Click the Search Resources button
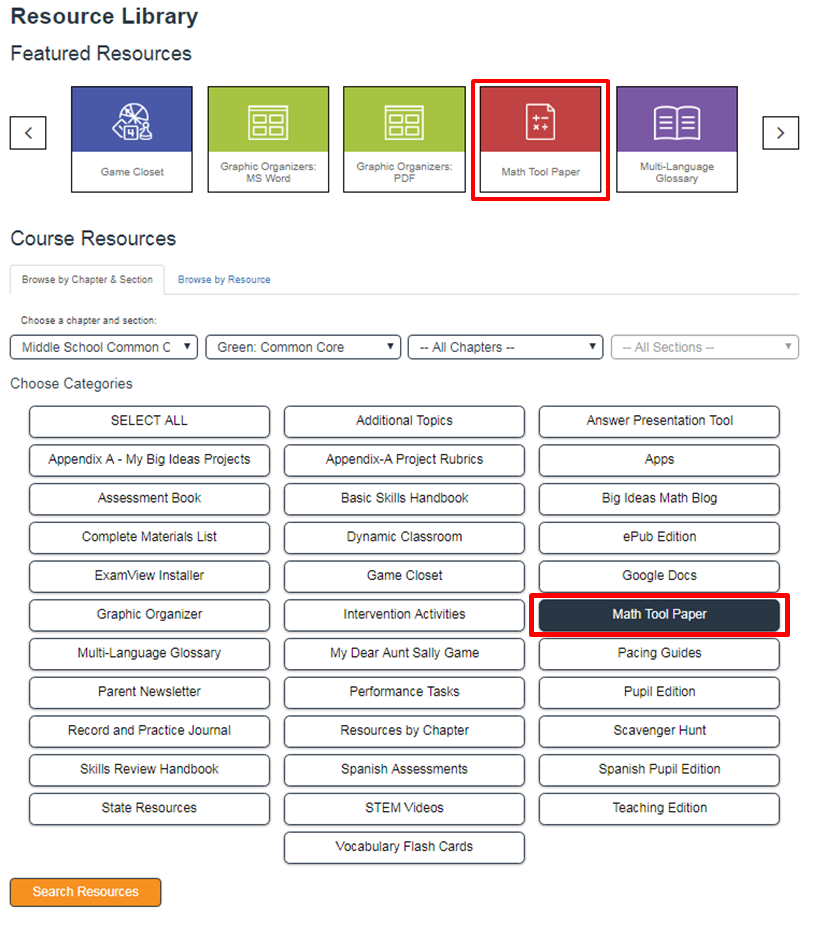The height and width of the screenshot is (930, 813). click(85, 892)
